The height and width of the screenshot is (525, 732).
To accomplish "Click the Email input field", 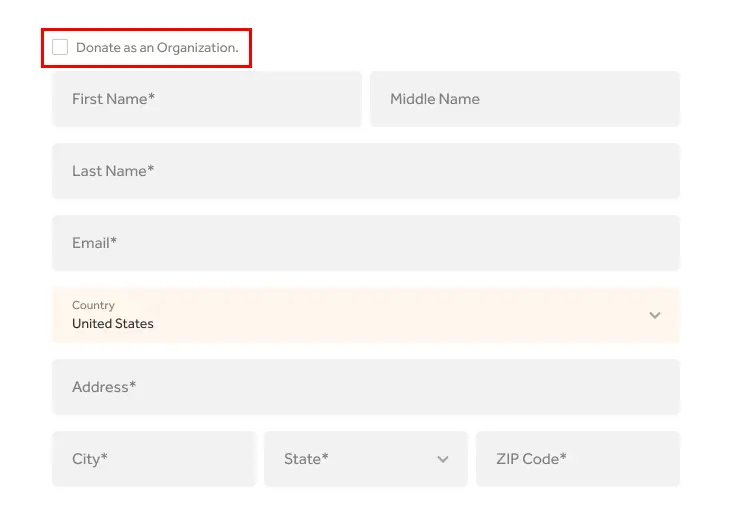I will (x=365, y=243).
